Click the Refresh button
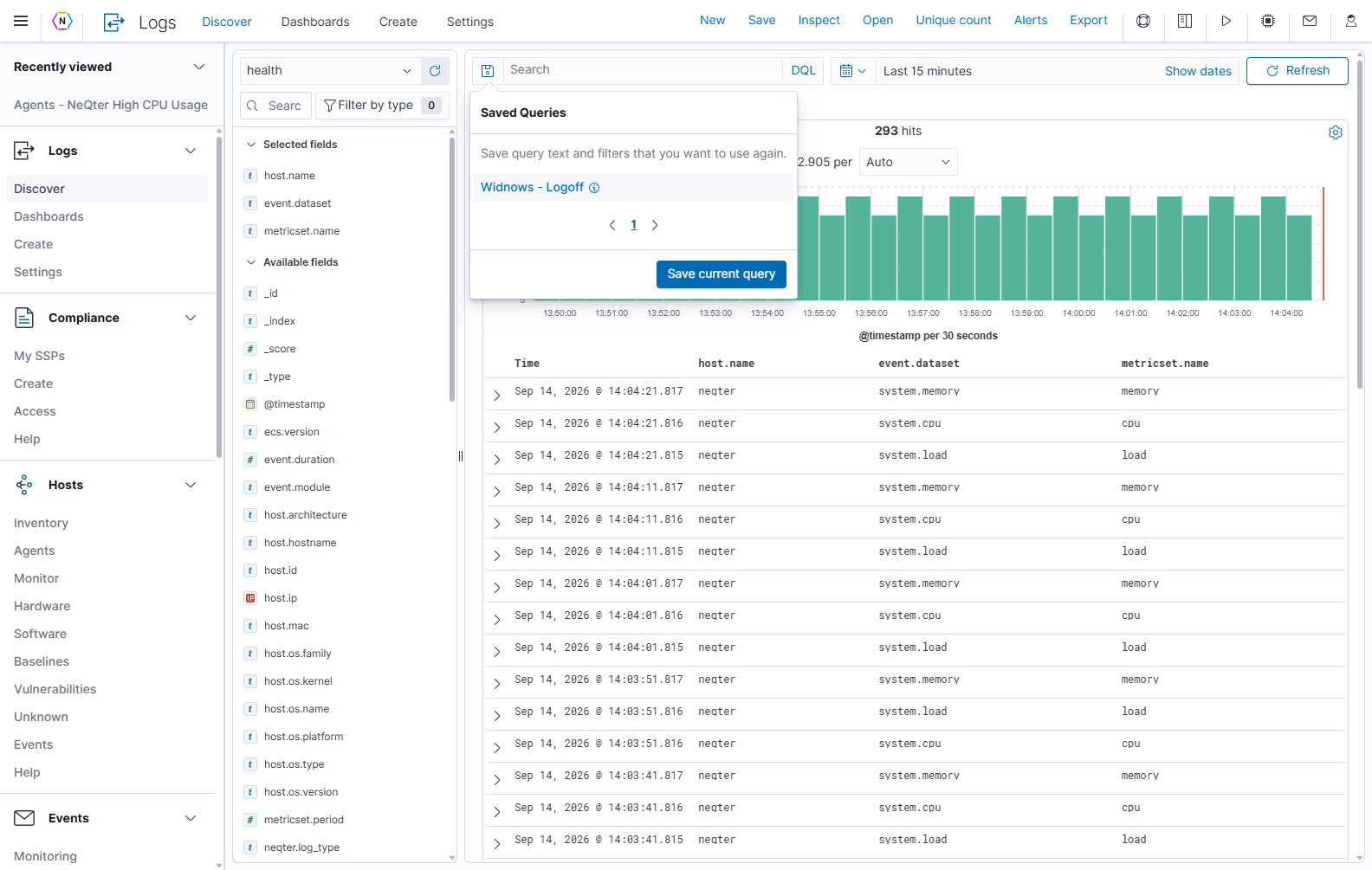The height and width of the screenshot is (870, 1372). pos(1298,71)
